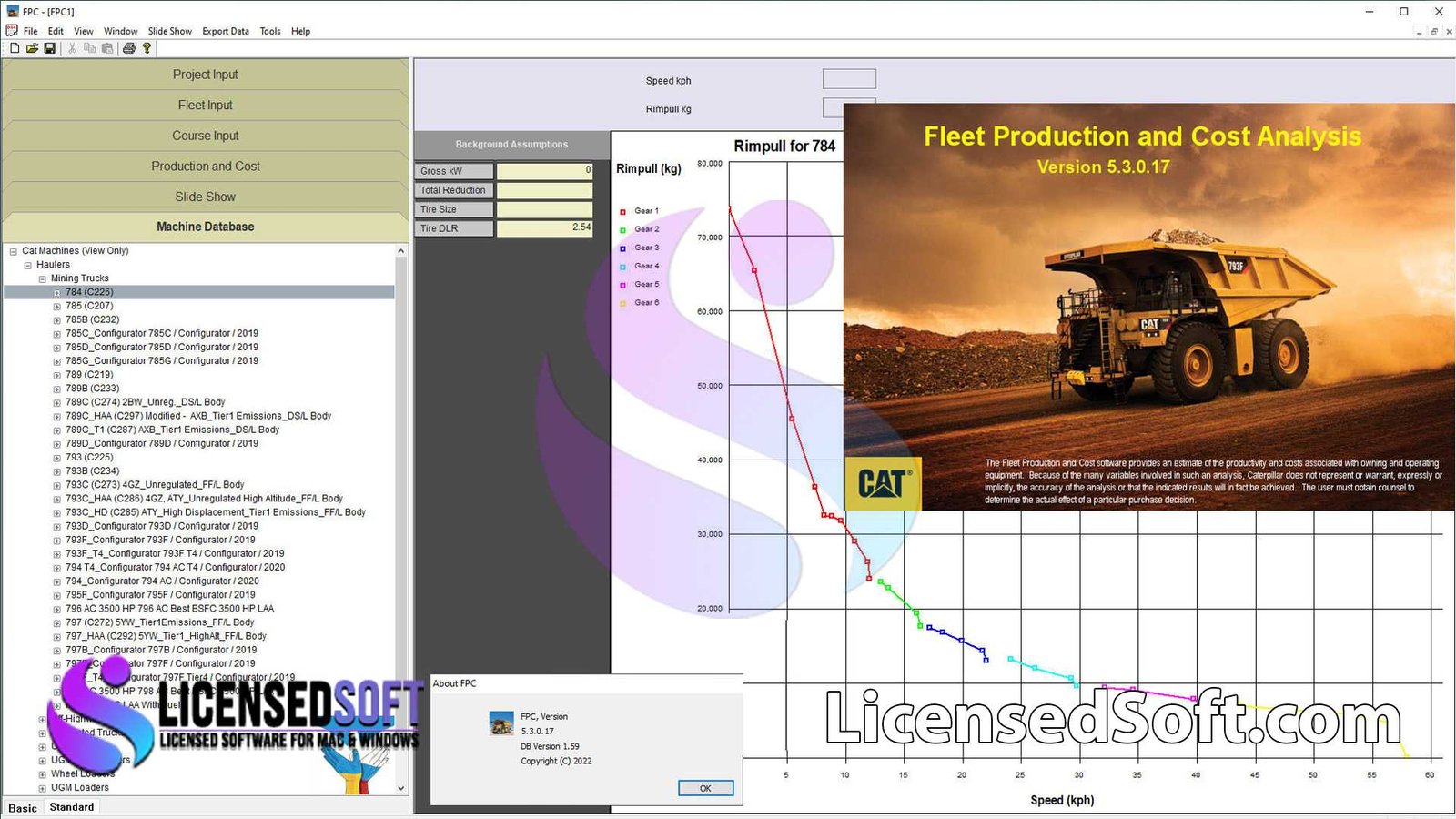
Task: Expand the 785B (C232) truck node
Action: tap(57, 320)
